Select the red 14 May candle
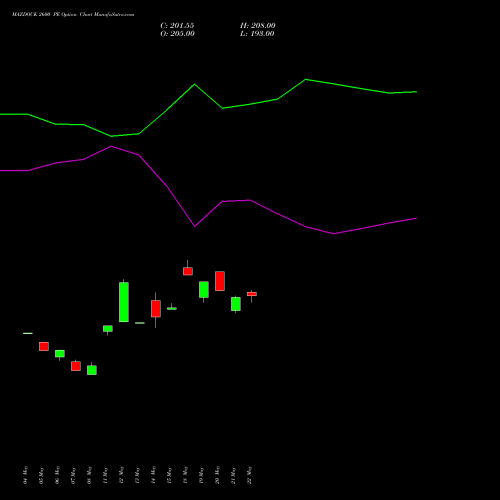Image resolution: width=500 pixels, height=500 pixels. click(x=156, y=309)
